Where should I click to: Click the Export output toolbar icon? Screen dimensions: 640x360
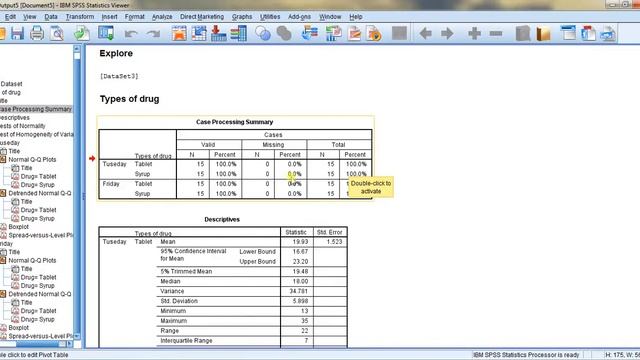pyautogui.click(x=82, y=33)
